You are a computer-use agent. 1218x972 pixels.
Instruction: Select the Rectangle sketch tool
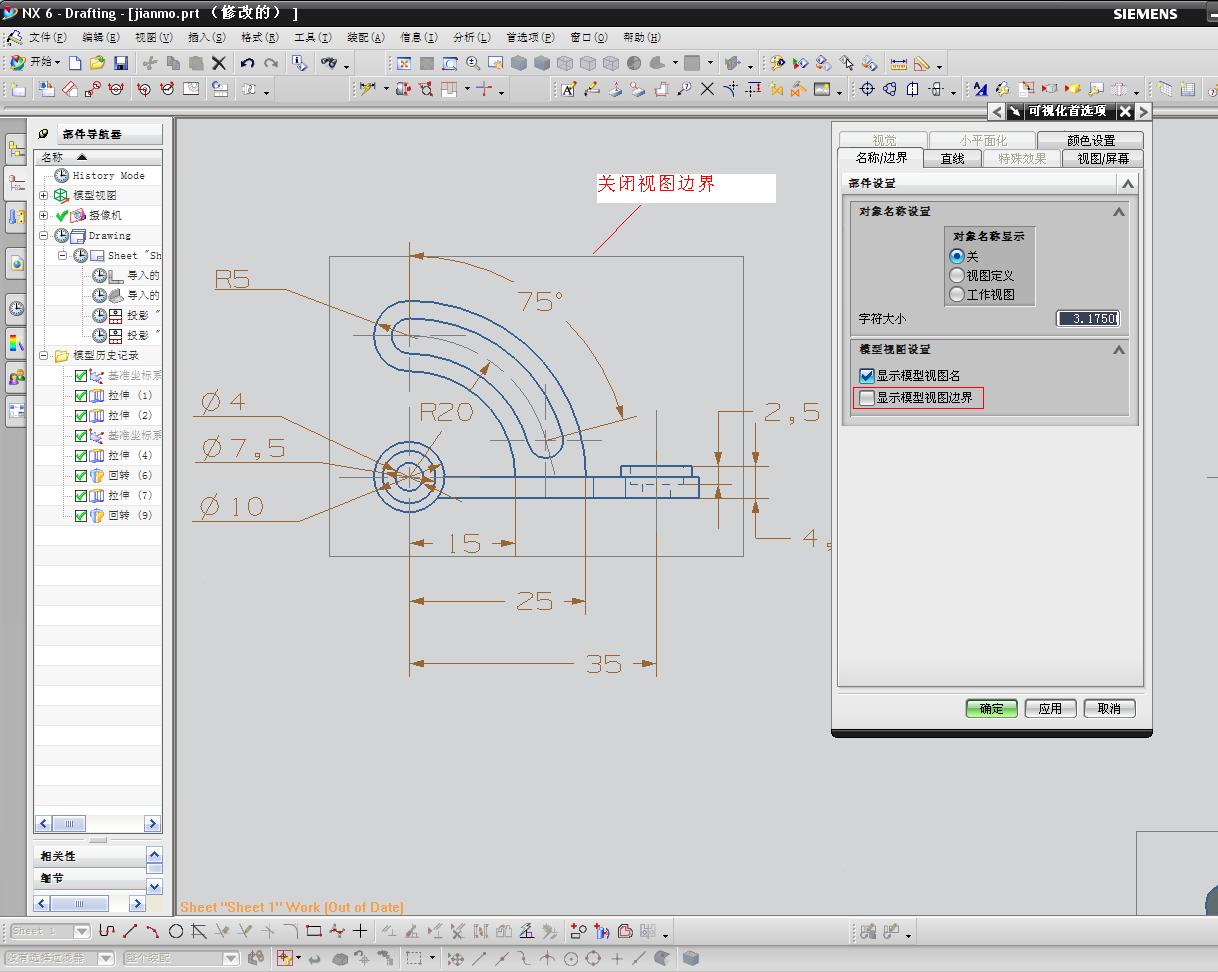pos(313,931)
